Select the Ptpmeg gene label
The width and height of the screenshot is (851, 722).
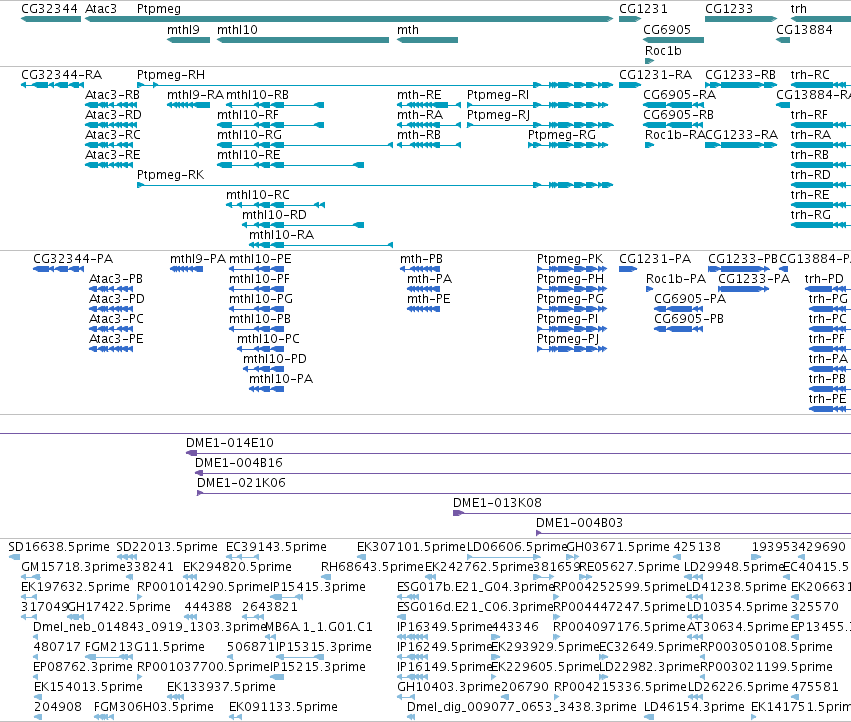point(159,9)
